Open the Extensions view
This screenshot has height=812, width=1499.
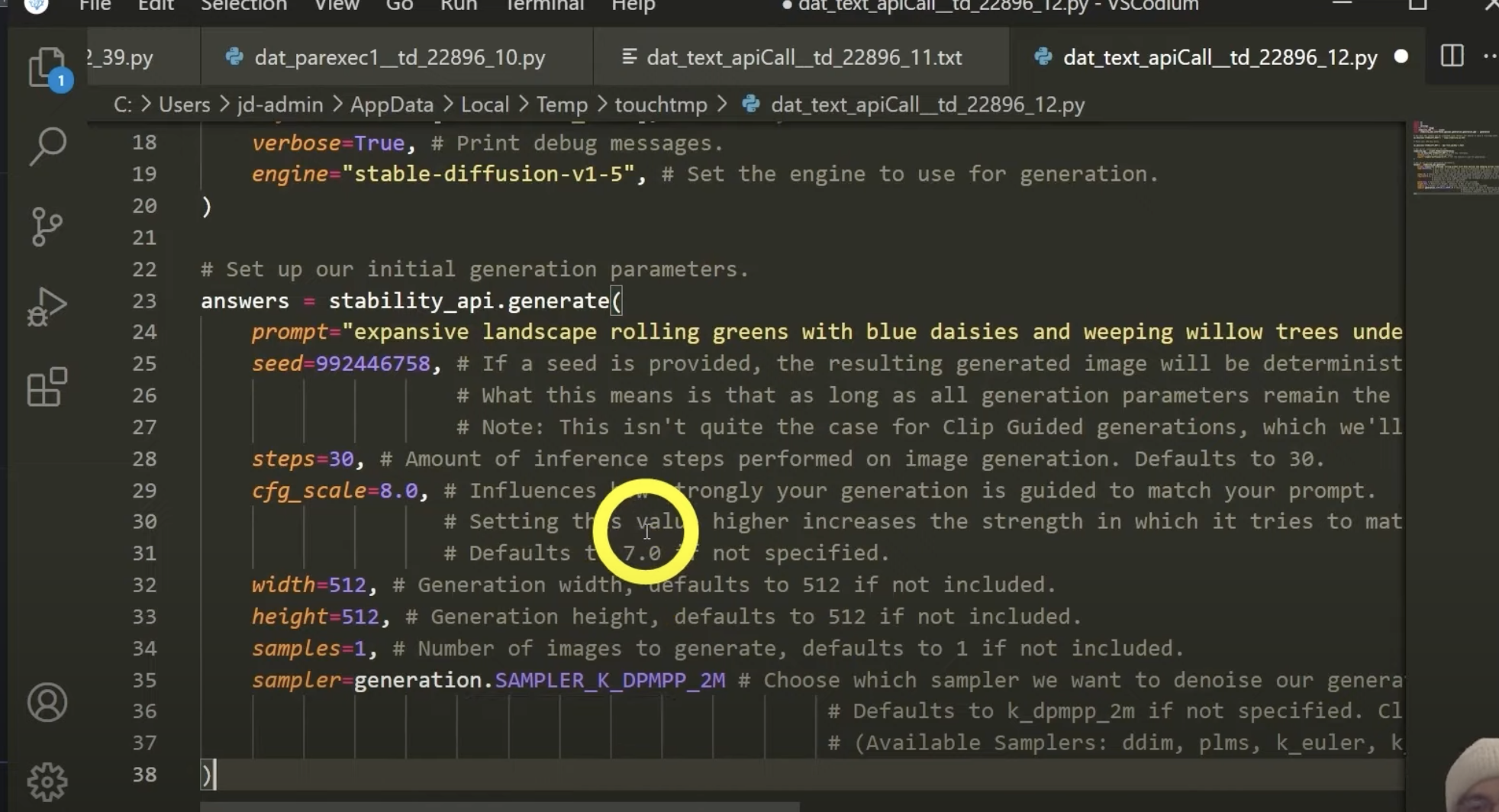point(47,387)
